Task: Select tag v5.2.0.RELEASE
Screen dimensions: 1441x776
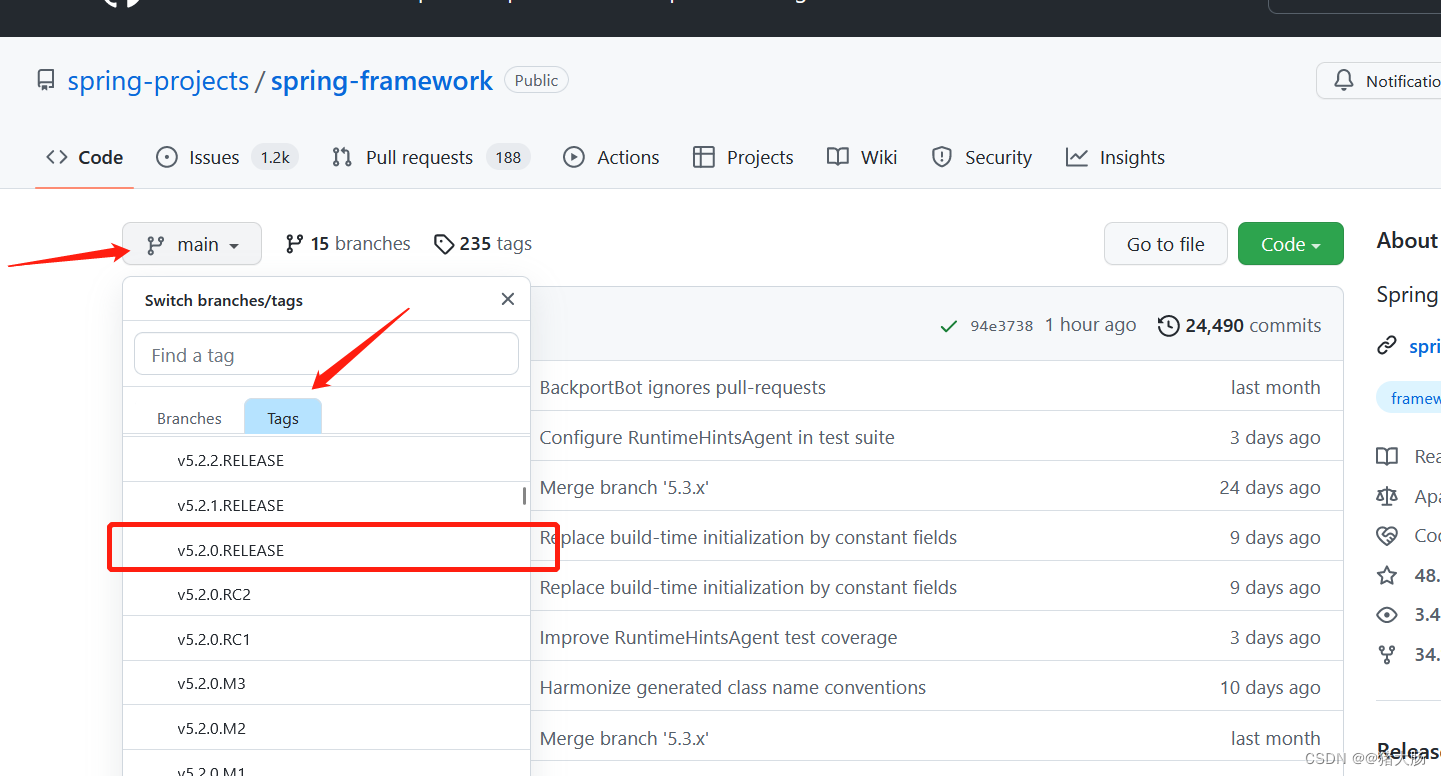Action: (x=231, y=550)
